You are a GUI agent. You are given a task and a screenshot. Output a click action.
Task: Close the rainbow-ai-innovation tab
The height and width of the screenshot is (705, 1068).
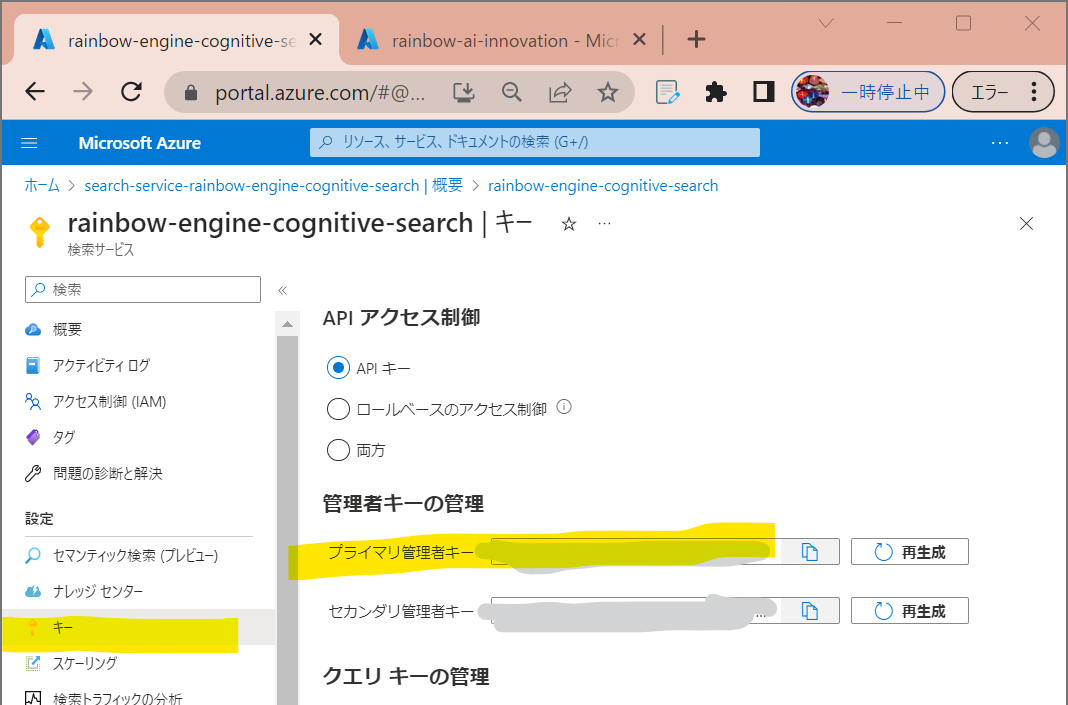[x=639, y=40]
